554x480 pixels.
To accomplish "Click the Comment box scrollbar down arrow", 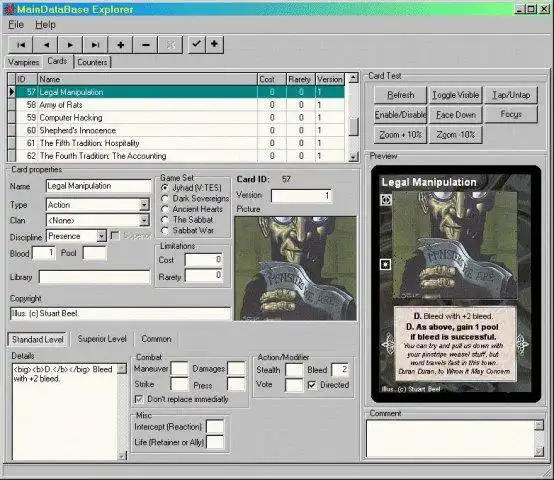I will point(539,451).
